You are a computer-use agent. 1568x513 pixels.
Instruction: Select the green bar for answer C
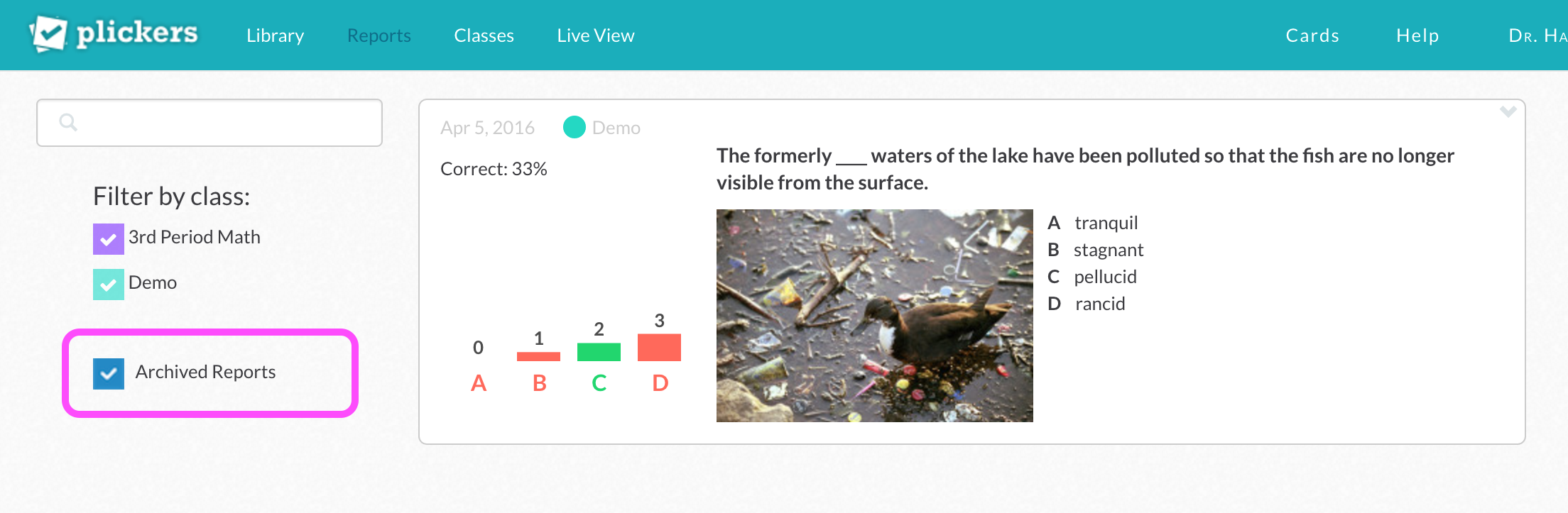599,352
